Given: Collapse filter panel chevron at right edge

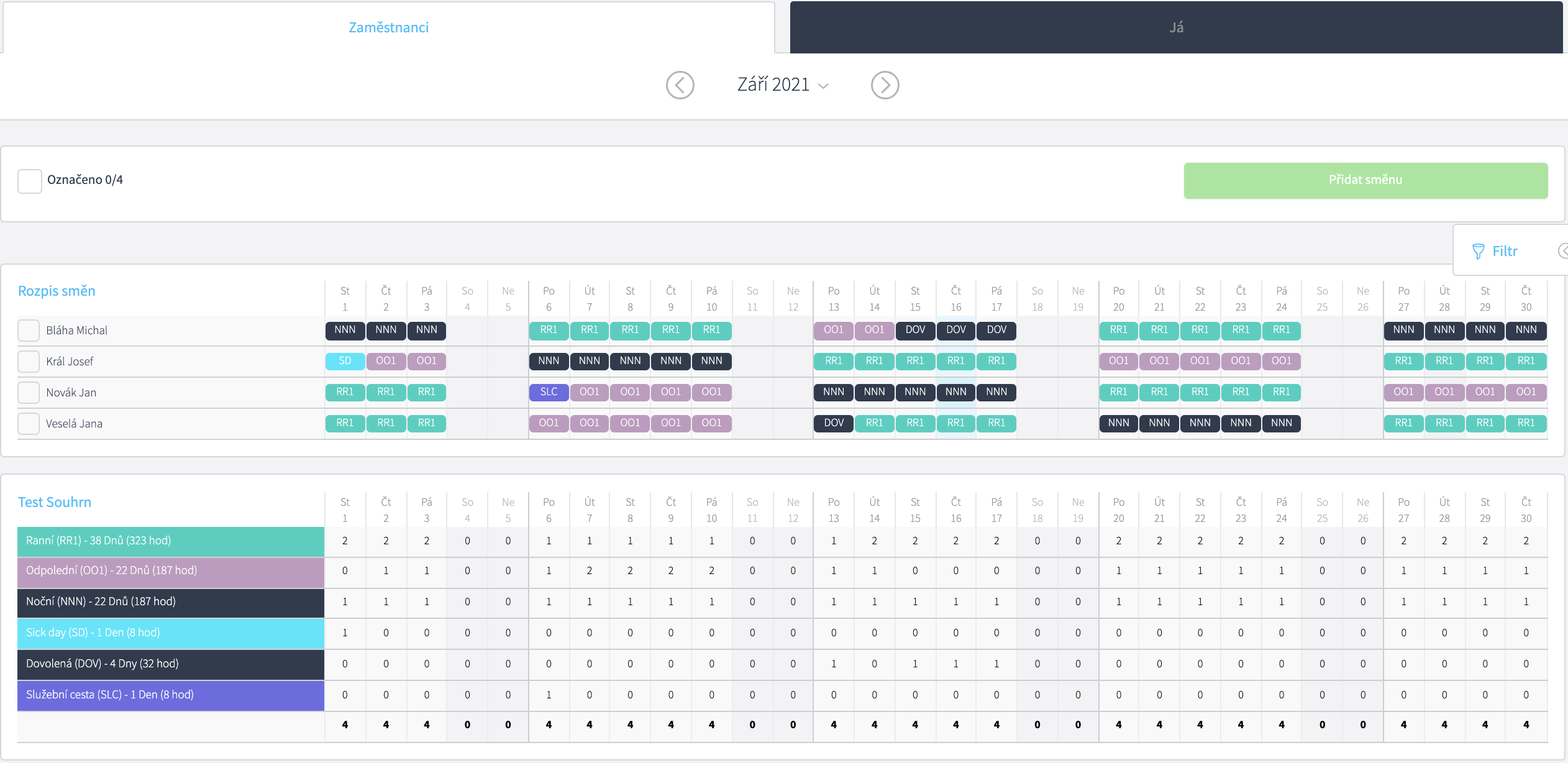Looking at the screenshot, I should point(1563,251).
